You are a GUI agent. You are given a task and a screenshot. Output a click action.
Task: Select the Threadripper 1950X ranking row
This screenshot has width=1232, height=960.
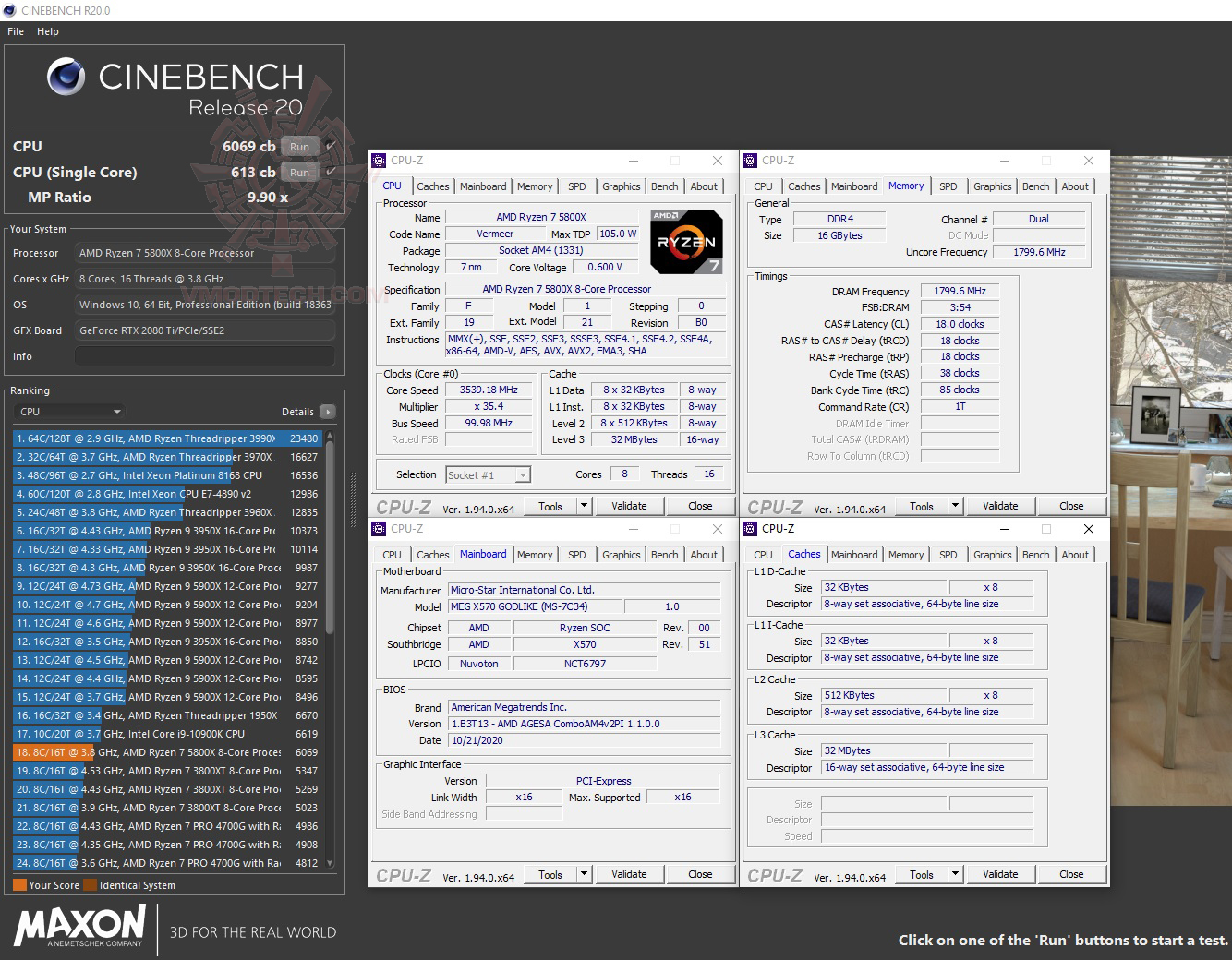point(167,715)
